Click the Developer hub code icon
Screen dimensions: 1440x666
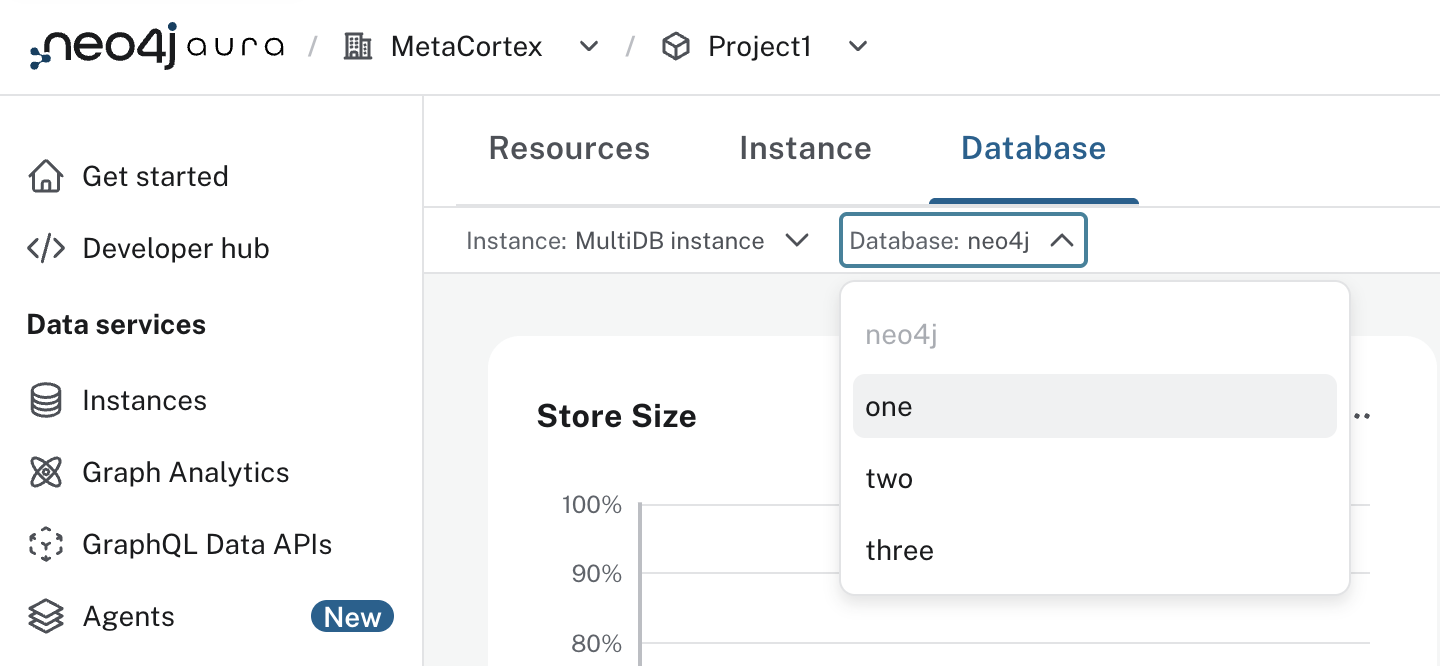pos(46,248)
